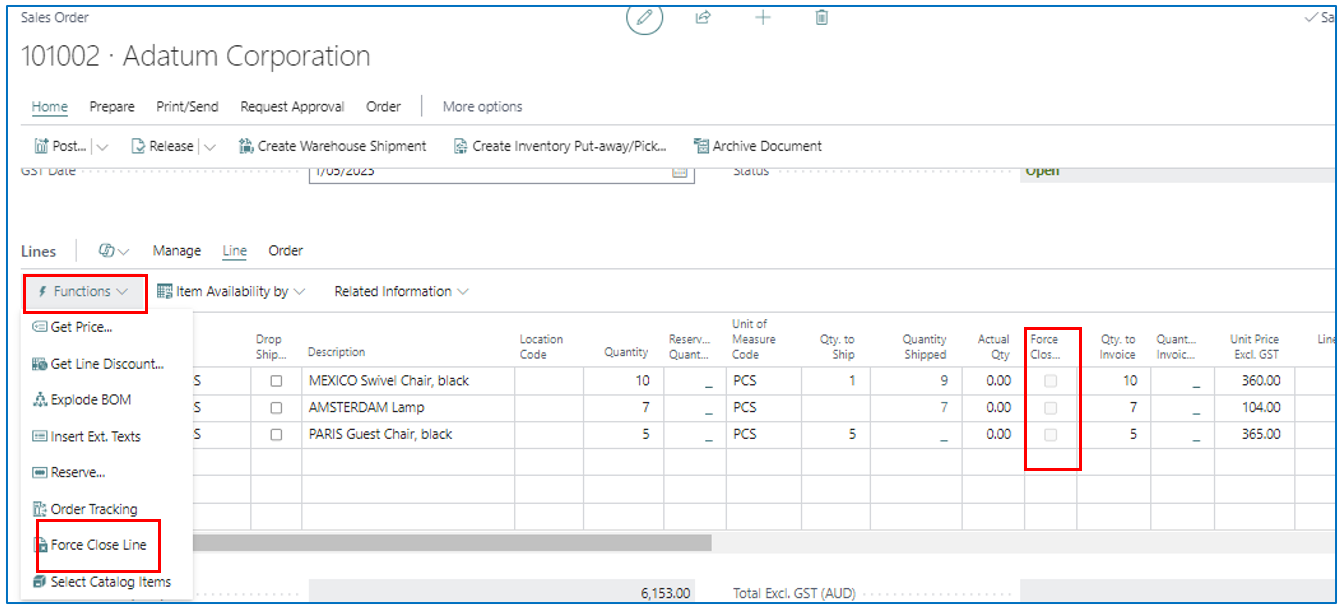This screenshot has width=1342, height=607.
Task: Expand the Related Information menu
Action: click(x=401, y=292)
